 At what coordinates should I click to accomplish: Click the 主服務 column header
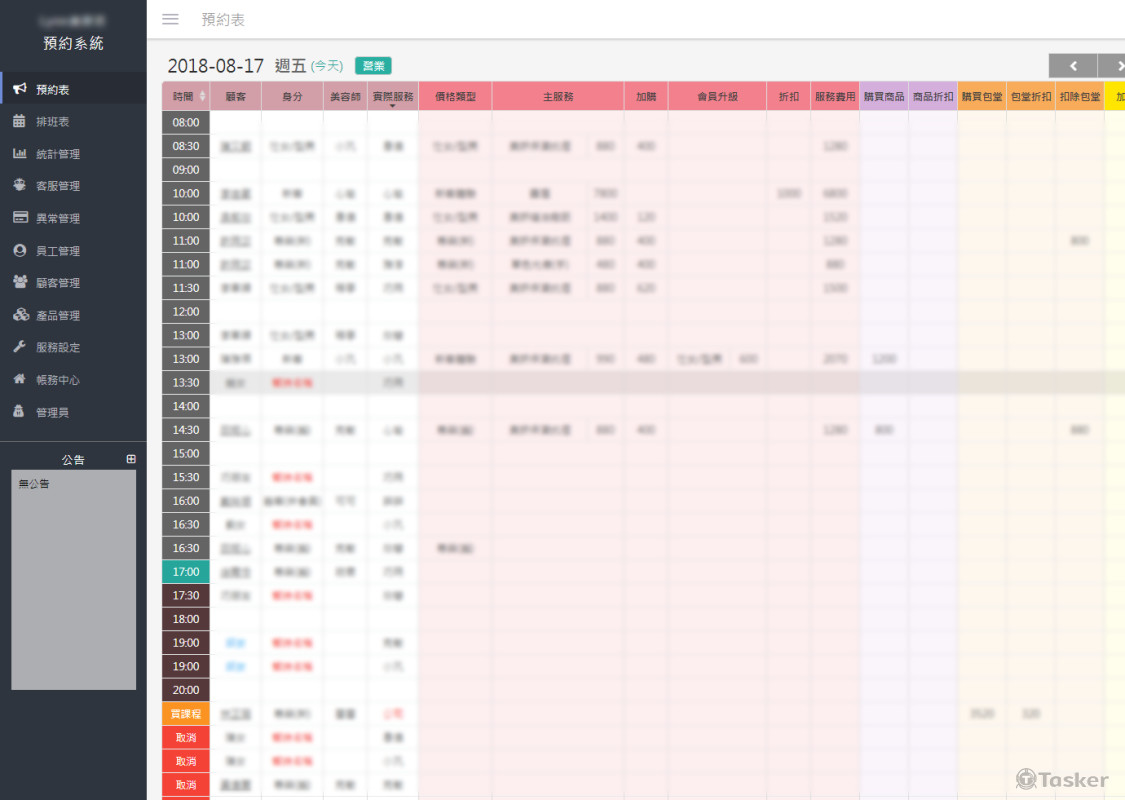(558, 97)
